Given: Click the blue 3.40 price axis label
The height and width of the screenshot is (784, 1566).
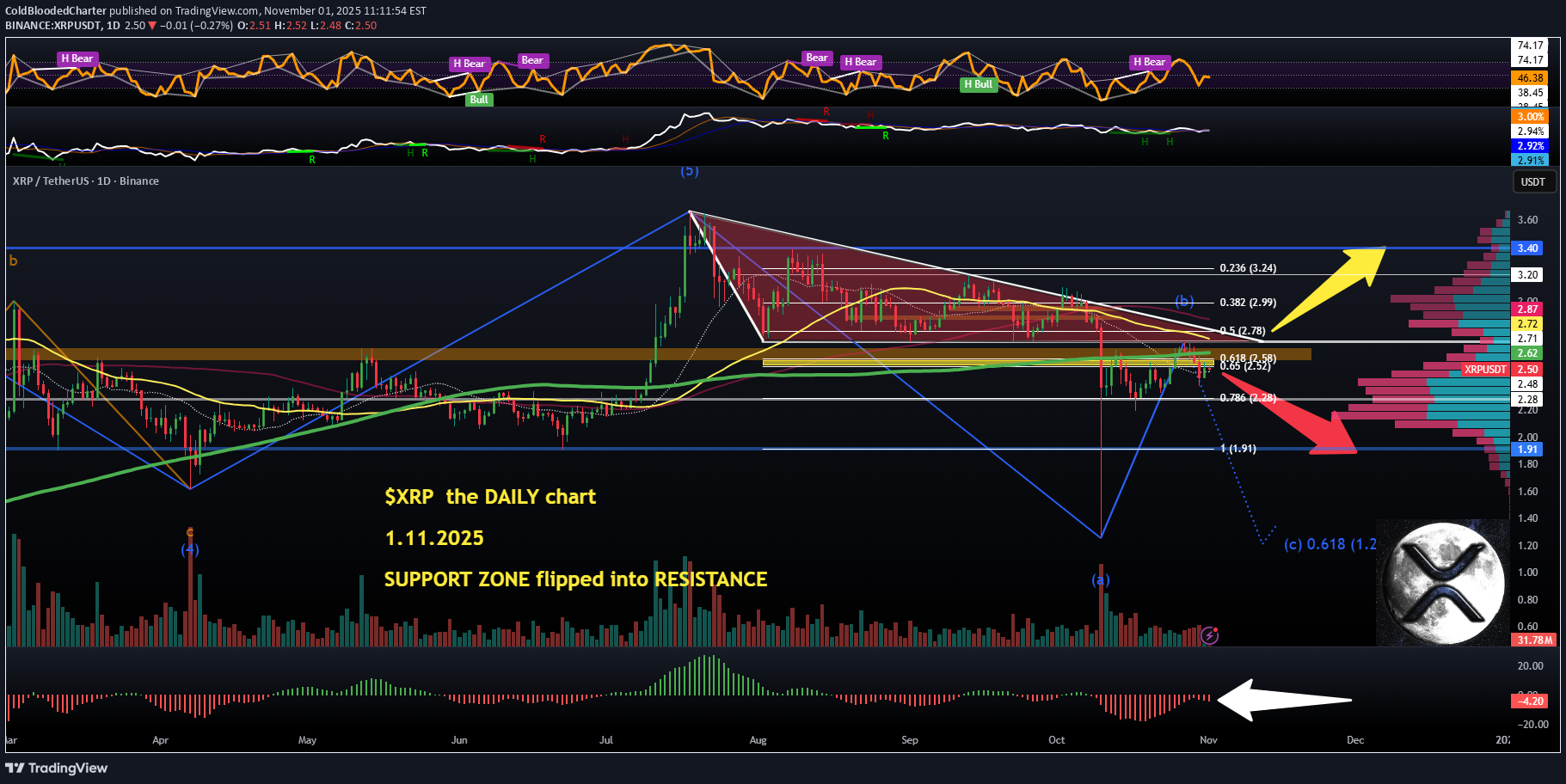Looking at the screenshot, I should [1527, 248].
